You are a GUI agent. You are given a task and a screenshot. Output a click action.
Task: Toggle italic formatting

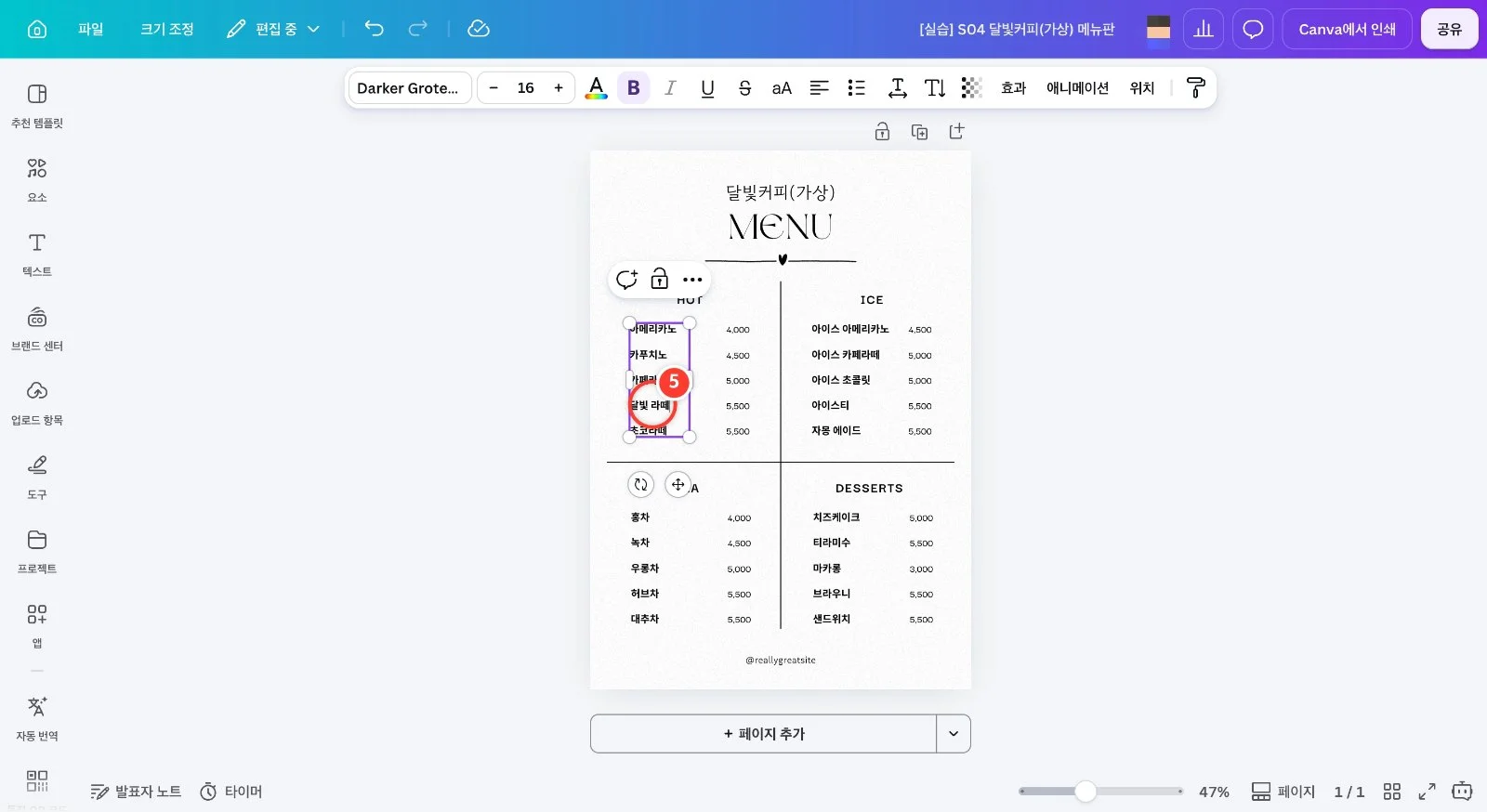pos(670,88)
